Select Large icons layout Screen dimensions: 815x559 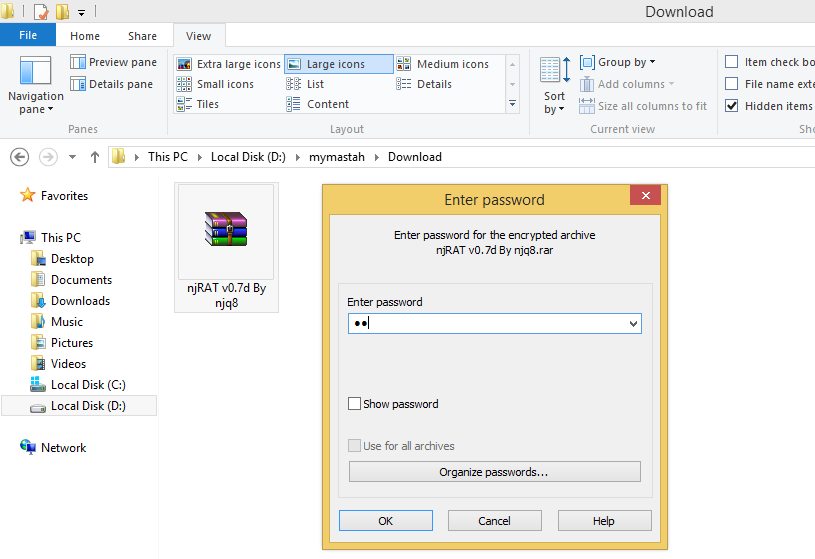(338, 64)
